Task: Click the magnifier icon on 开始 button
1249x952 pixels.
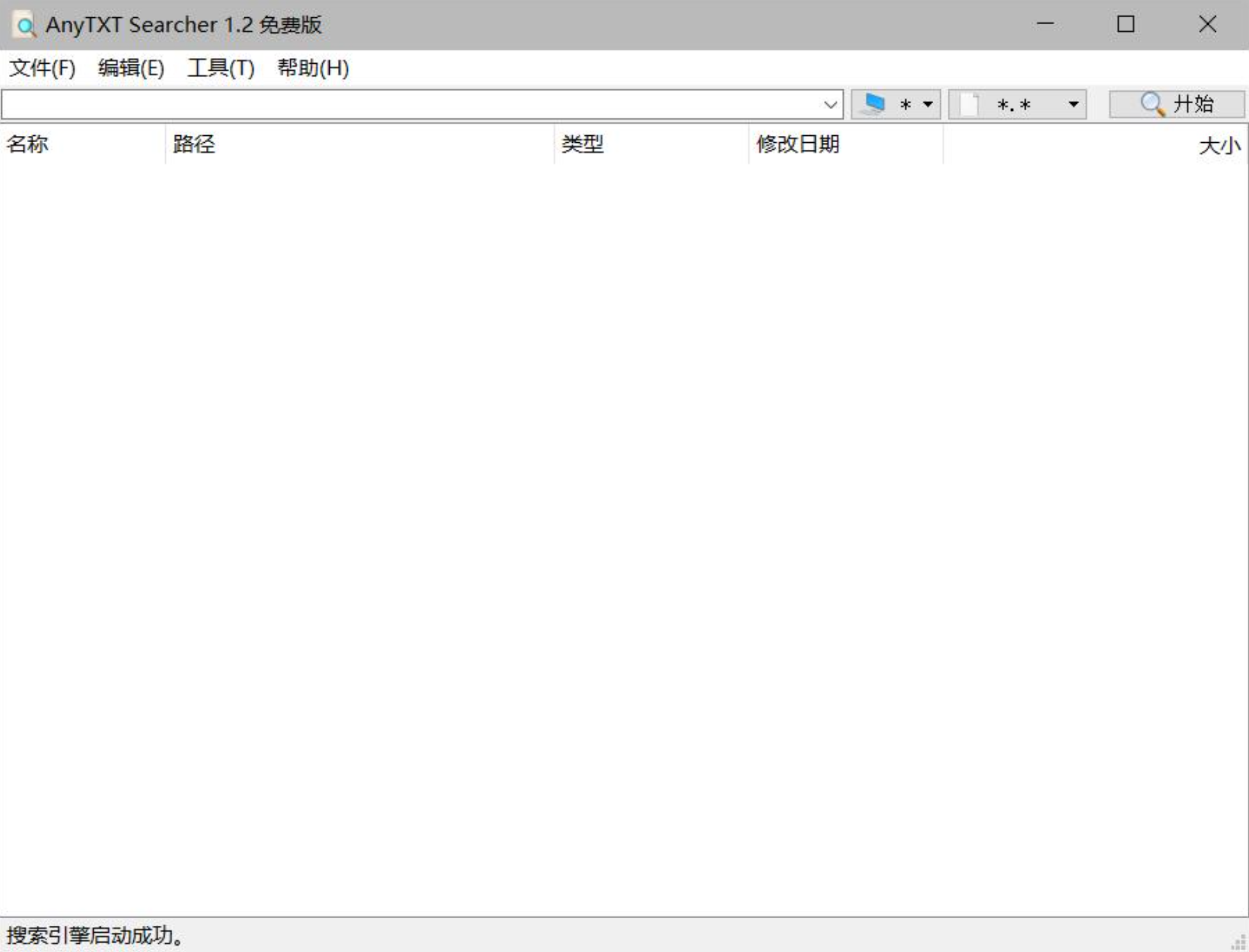Action: (x=1152, y=104)
